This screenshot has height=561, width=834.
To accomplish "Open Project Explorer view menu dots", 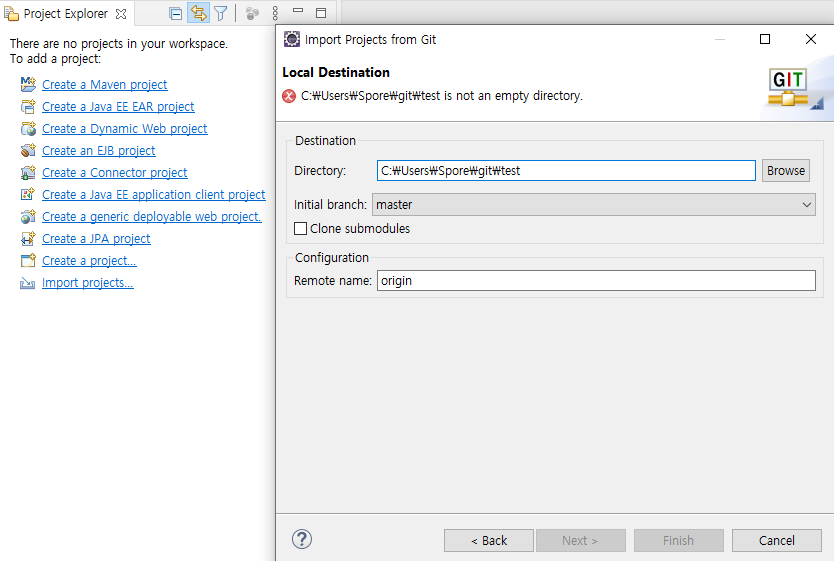I will click(275, 13).
